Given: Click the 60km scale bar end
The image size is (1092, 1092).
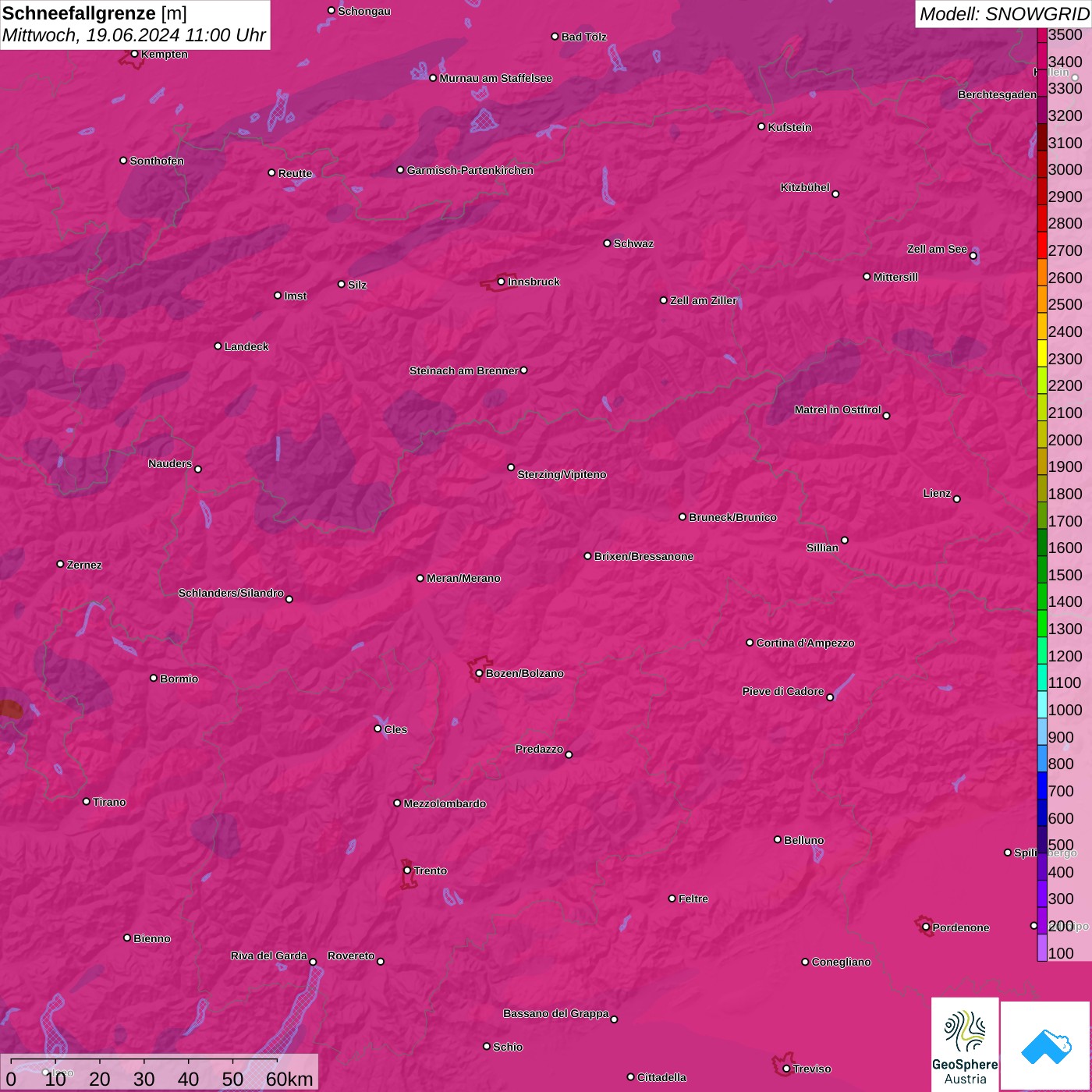Looking at the screenshot, I should pyautogui.click(x=277, y=1061).
